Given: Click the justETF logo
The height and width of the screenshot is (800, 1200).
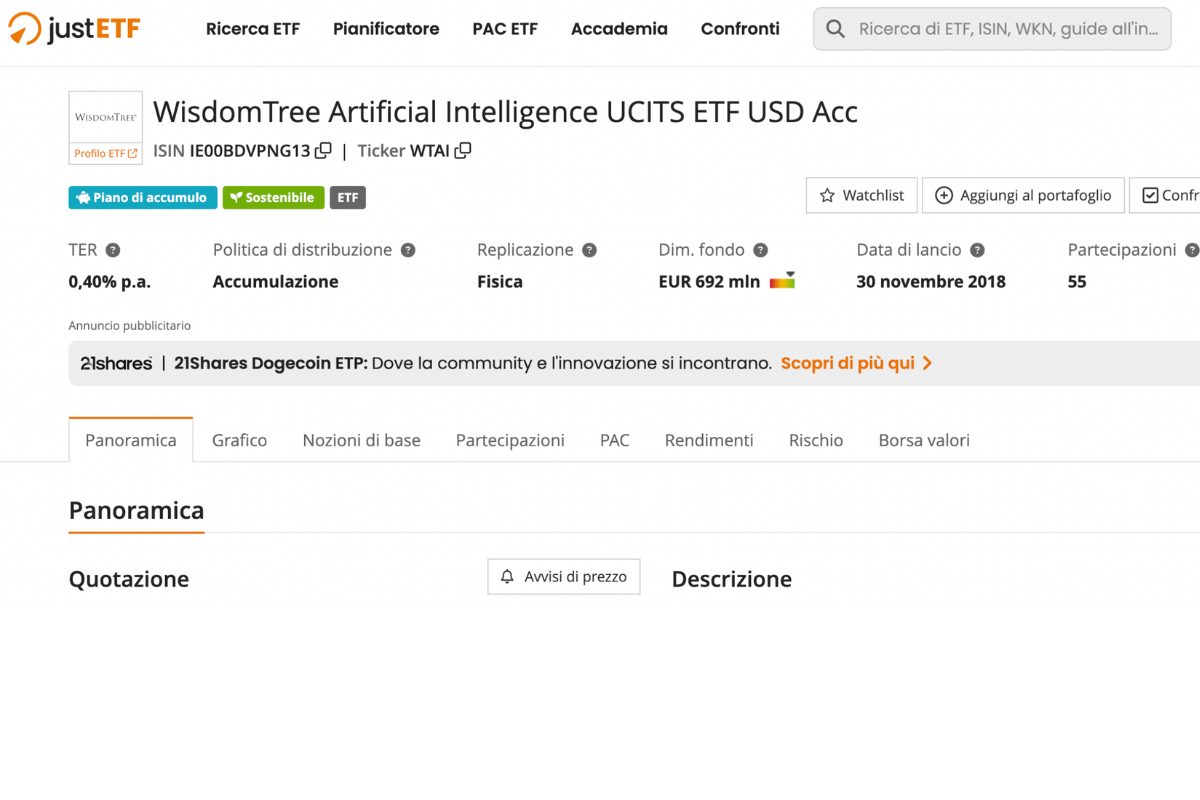Looking at the screenshot, I should (x=74, y=29).
